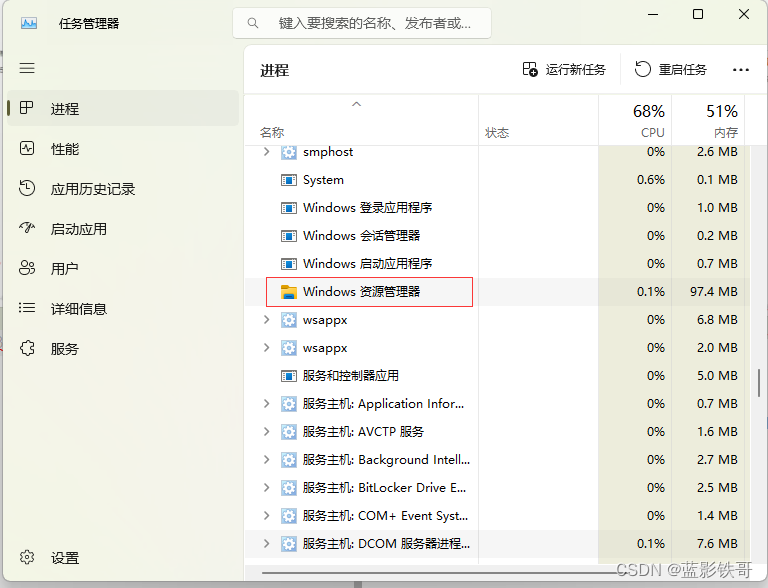Expand the wsappx row using 6.8 MB
Image resolution: width=768 pixels, height=588 pixels.
(x=266, y=320)
